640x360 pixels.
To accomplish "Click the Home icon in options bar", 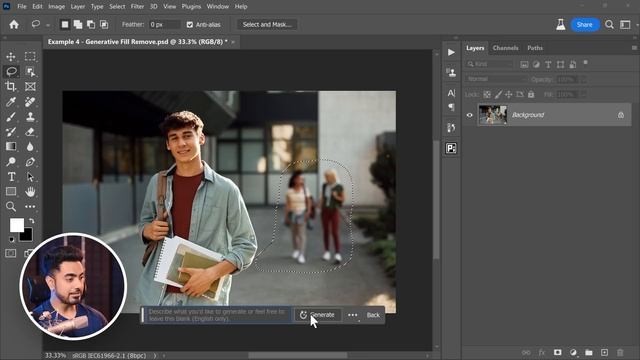I will [x=14, y=24].
